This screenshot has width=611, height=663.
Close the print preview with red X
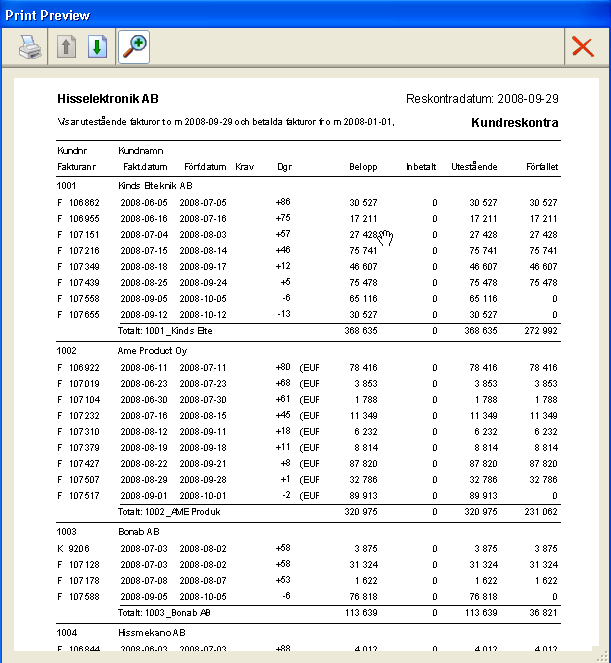click(x=583, y=47)
